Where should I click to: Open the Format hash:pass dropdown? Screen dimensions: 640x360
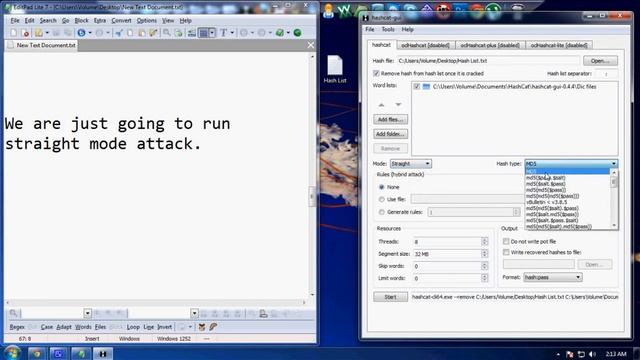pos(553,277)
